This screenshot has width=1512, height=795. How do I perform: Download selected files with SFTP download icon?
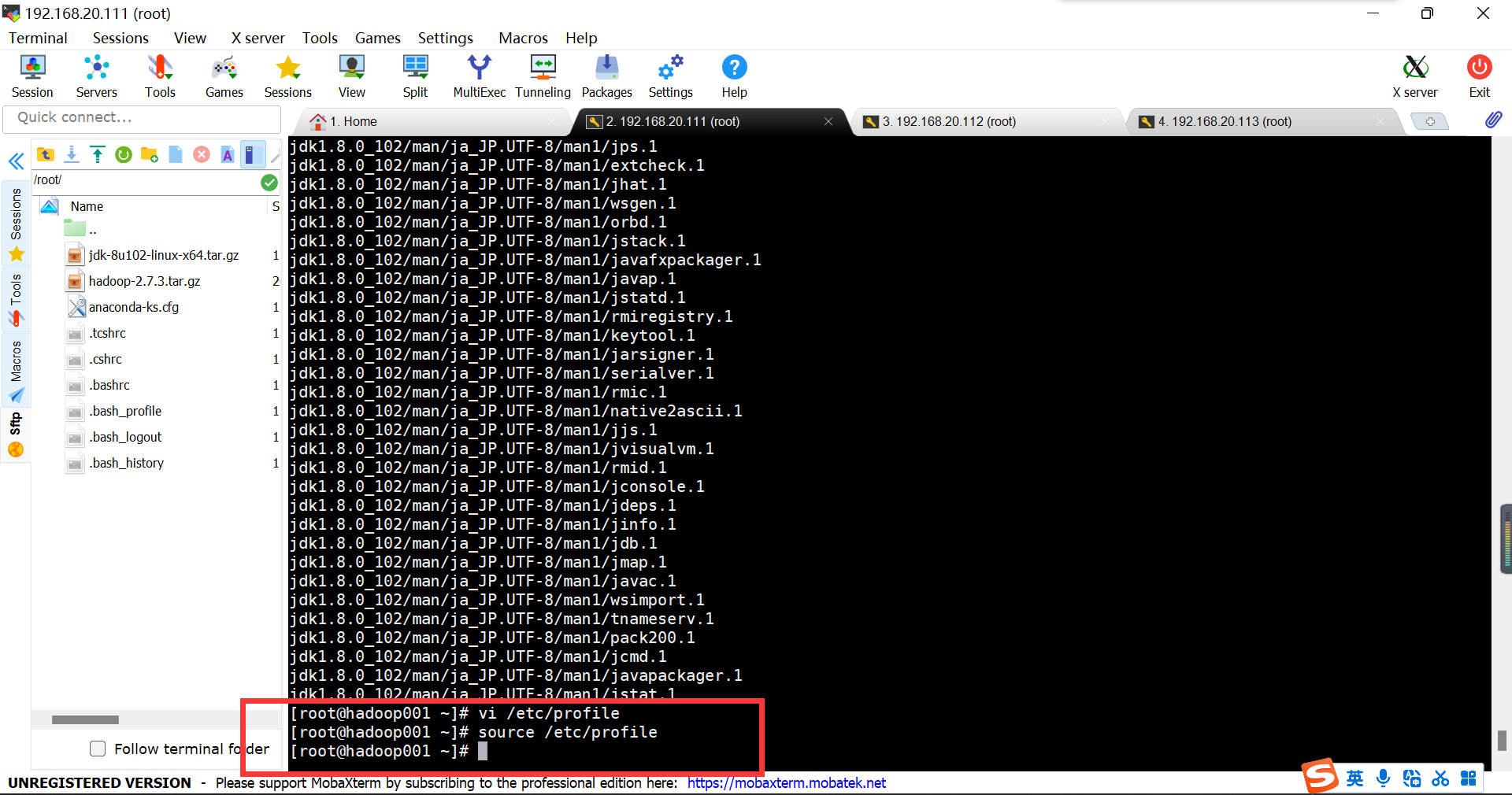[72, 154]
